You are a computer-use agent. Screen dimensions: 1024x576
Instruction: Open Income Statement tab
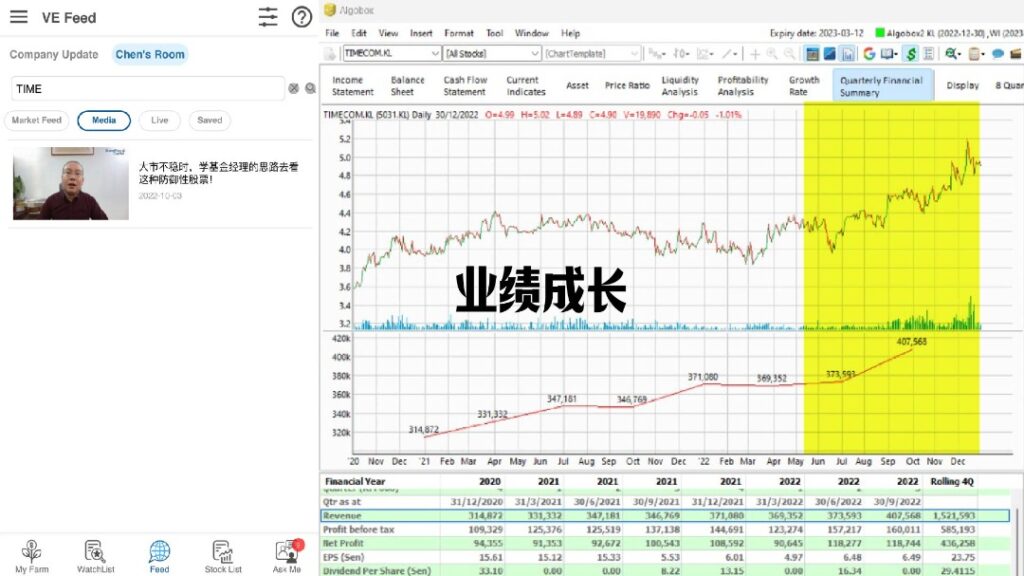point(353,86)
